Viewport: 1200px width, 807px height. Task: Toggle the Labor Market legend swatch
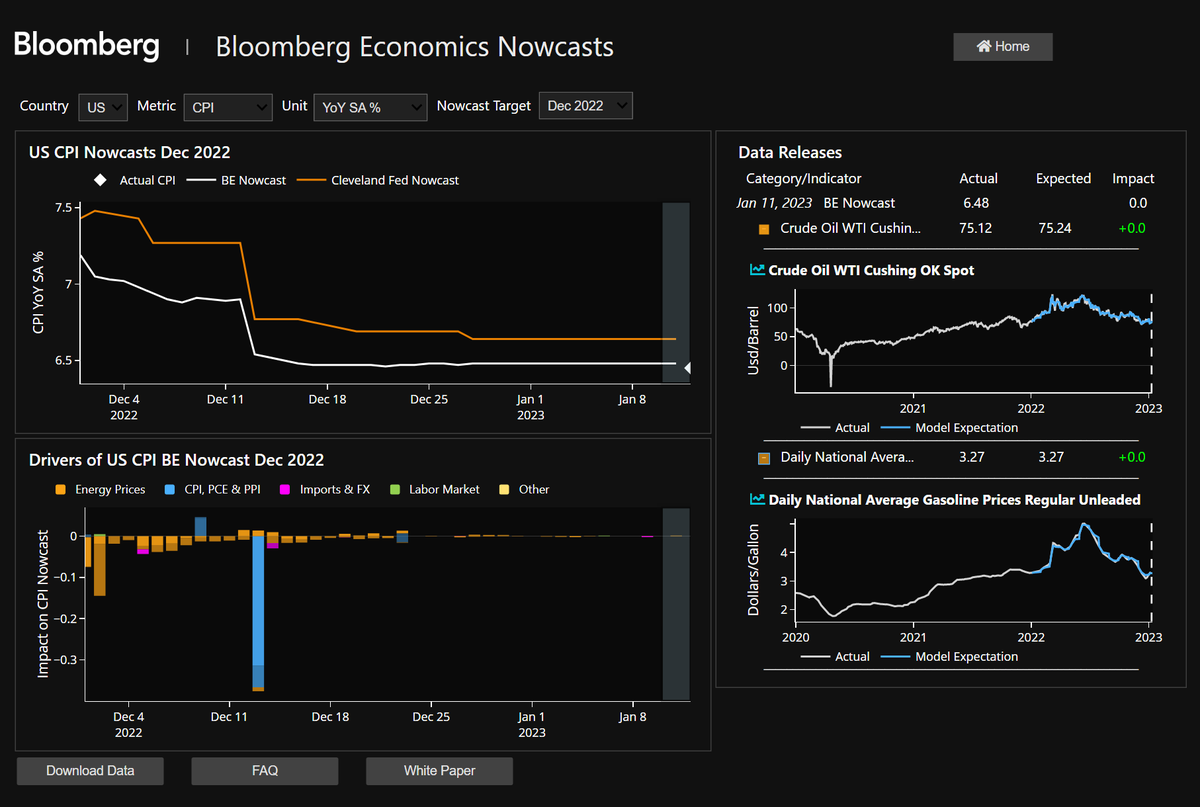click(394, 490)
